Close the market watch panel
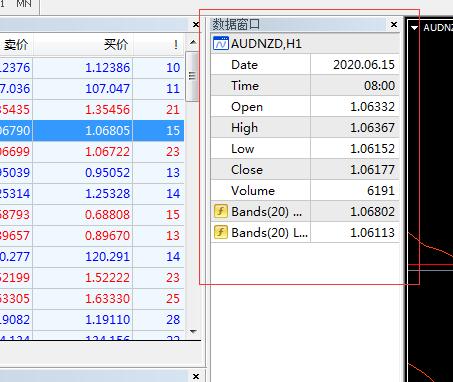Screen dimensions: 453x382 pyautogui.click(x=196, y=25)
